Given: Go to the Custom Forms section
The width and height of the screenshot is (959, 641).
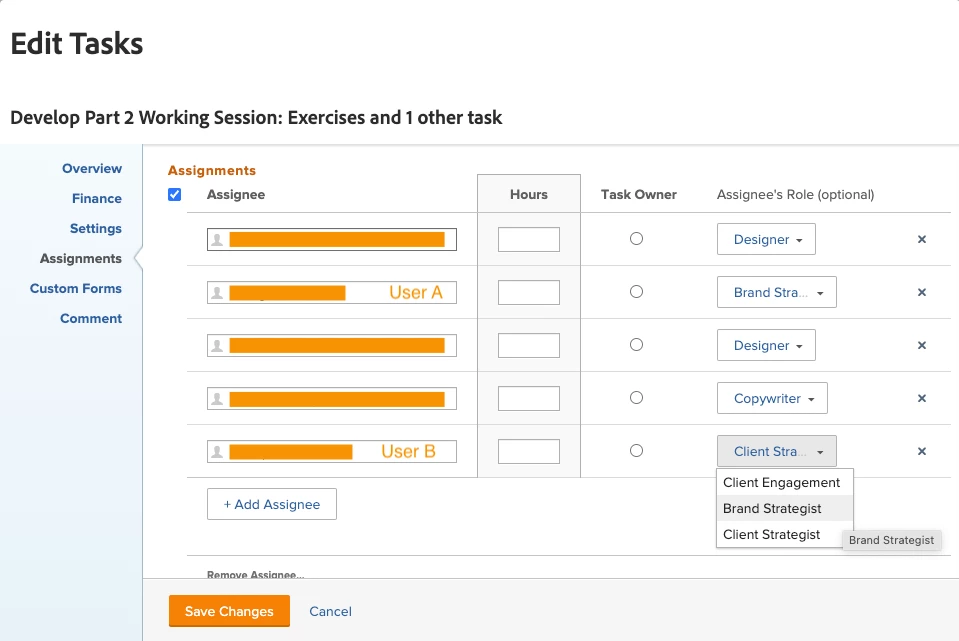Looking at the screenshot, I should 76,289.
